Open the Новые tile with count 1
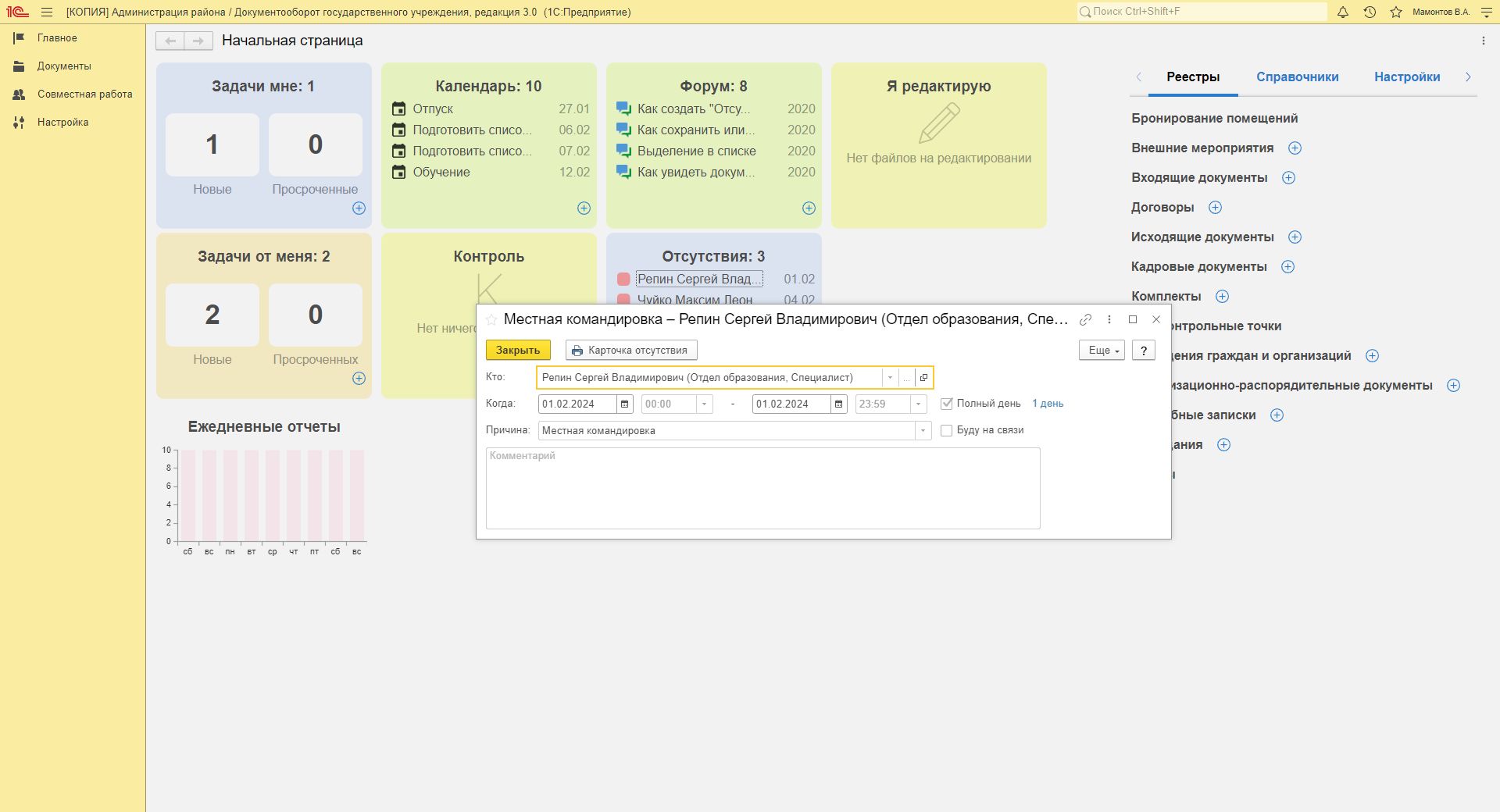1500x812 pixels. [x=212, y=144]
